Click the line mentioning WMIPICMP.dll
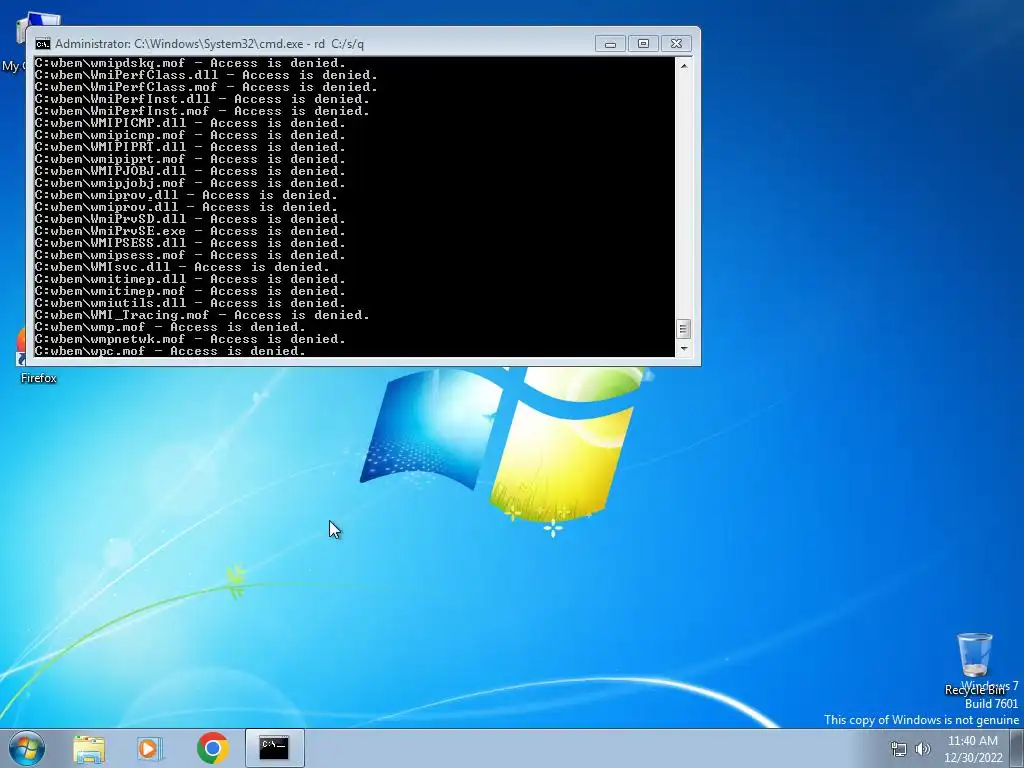1024x768 pixels. coord(190,123)
